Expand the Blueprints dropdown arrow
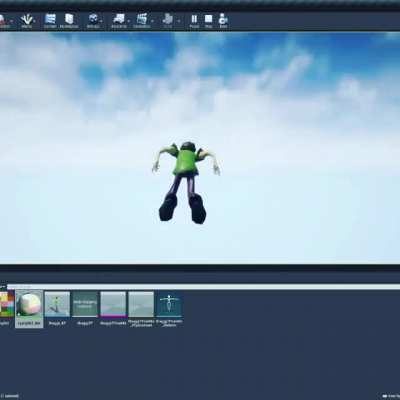400x400 pixels. [x=128, y=21]
